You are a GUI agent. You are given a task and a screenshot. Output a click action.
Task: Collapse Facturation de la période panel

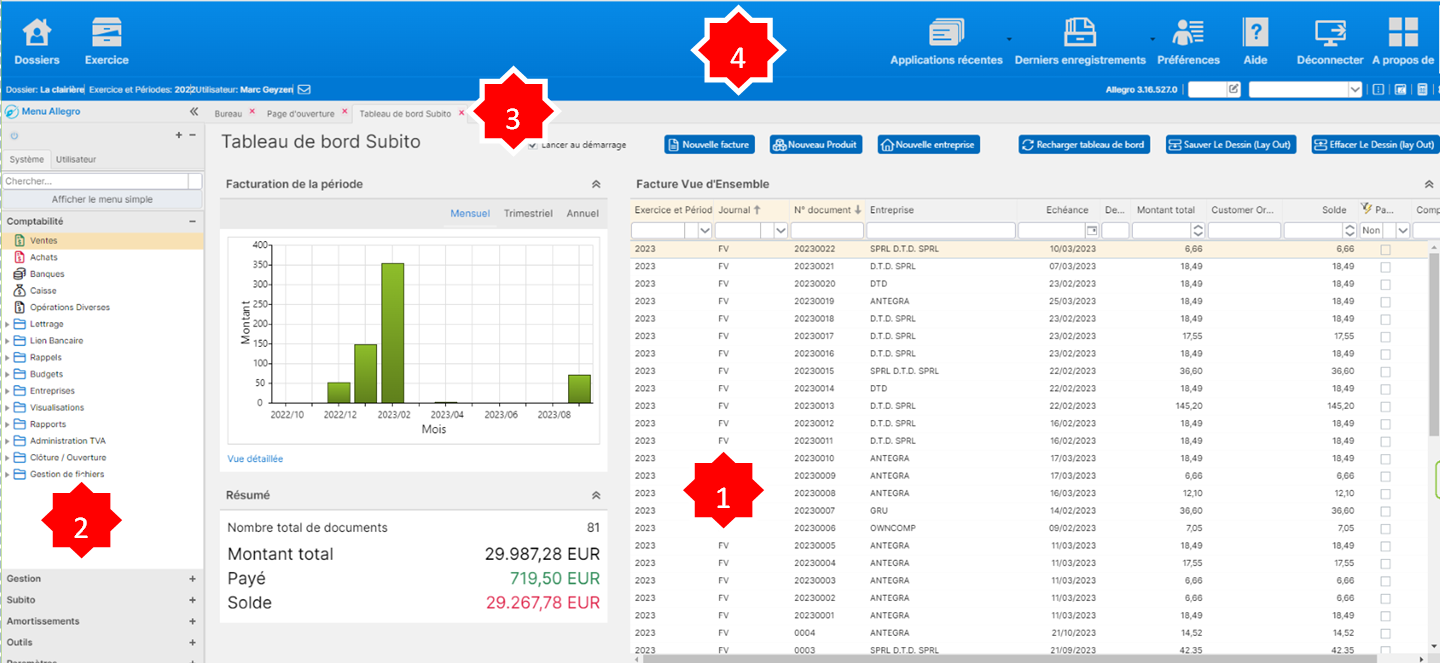click(x=596, y=184)
